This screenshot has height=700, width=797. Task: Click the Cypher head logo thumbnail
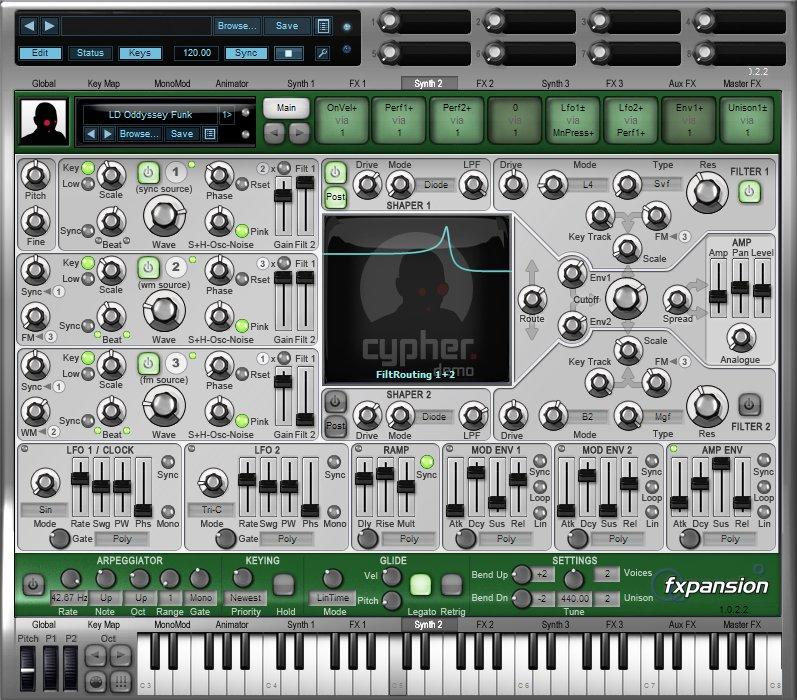(44, 123)
